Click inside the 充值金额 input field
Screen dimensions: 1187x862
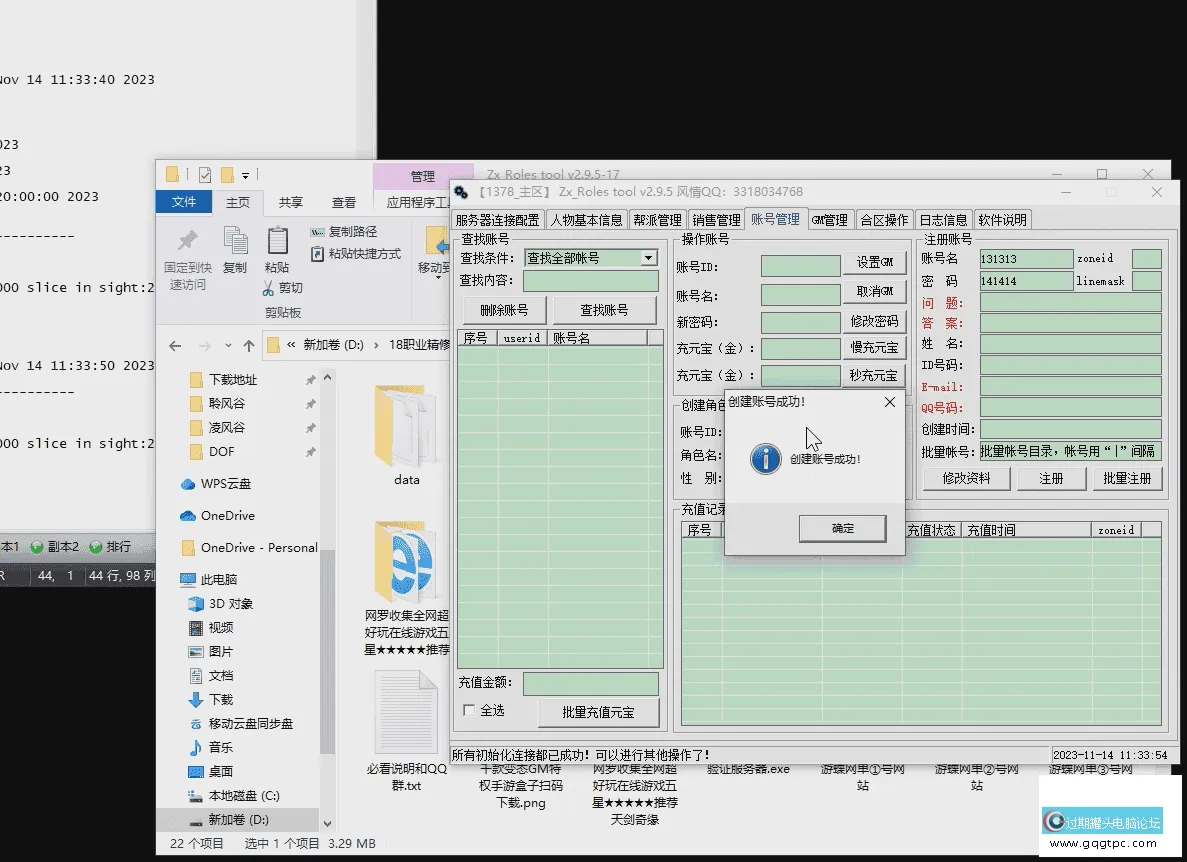pos(590,683)
